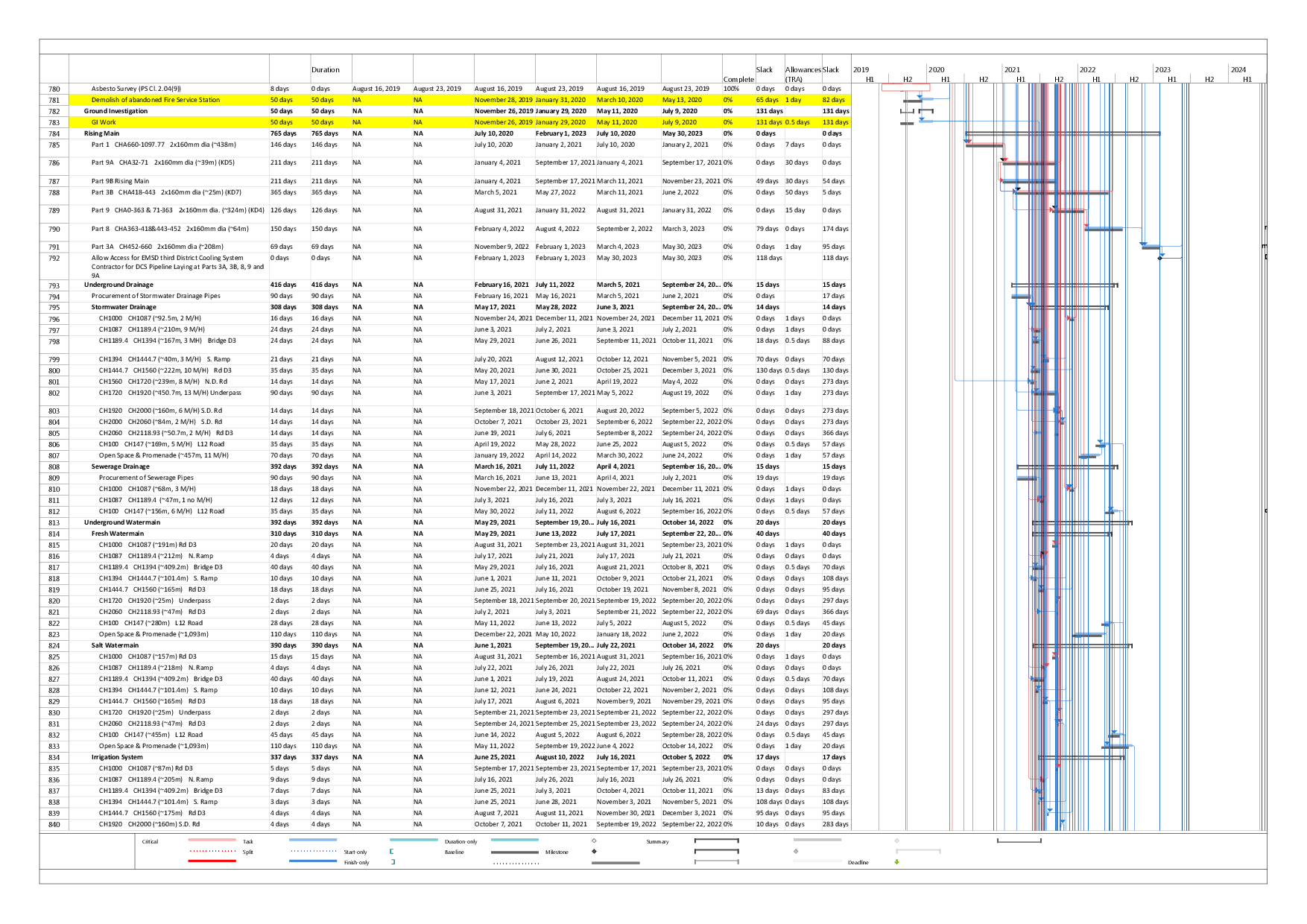Select the 'Milestone' legend label
Image resolution: width=1307 pixels, height=924 pixels.
[557, 852]
